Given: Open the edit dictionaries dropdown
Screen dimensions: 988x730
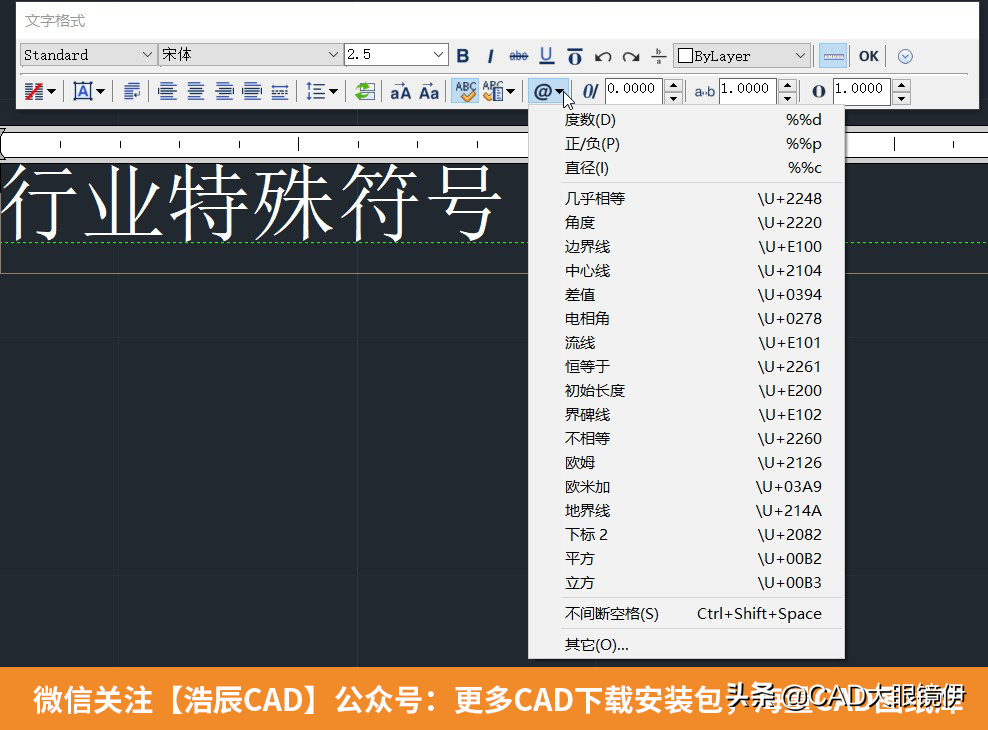Looking at the screenshot, I should pyautogui.click(x=499, y=91).
